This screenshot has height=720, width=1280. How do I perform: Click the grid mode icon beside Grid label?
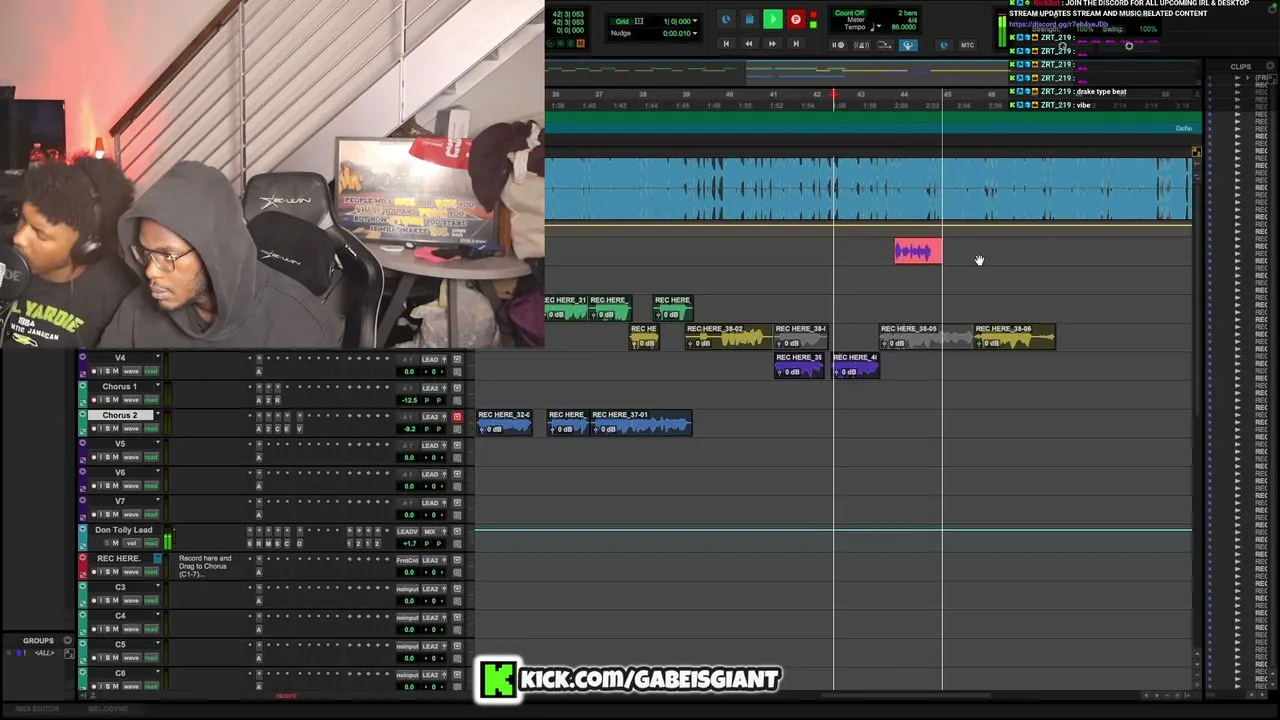(639, 21)
